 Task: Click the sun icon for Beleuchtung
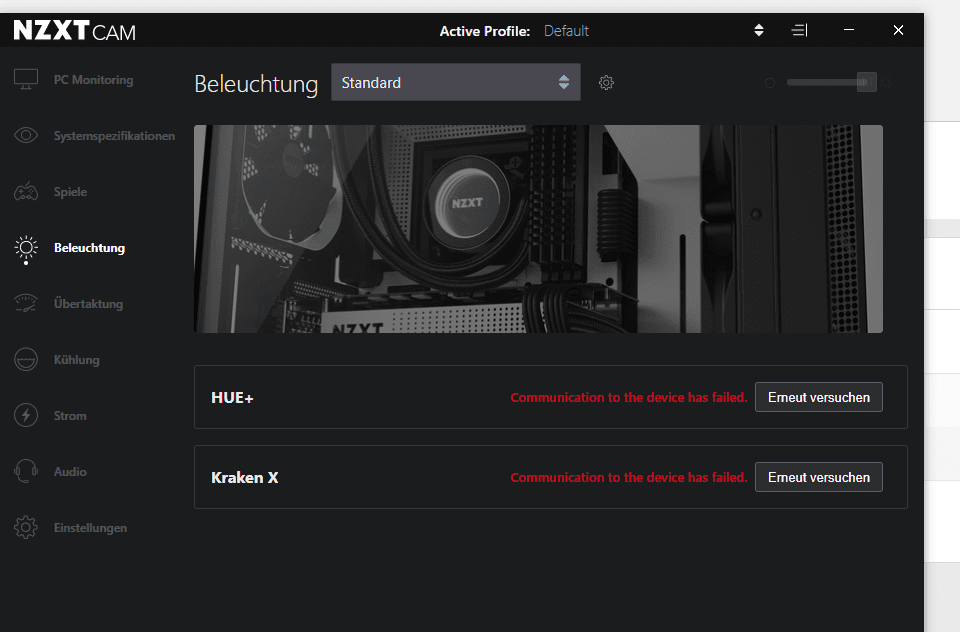coord(26,249)
